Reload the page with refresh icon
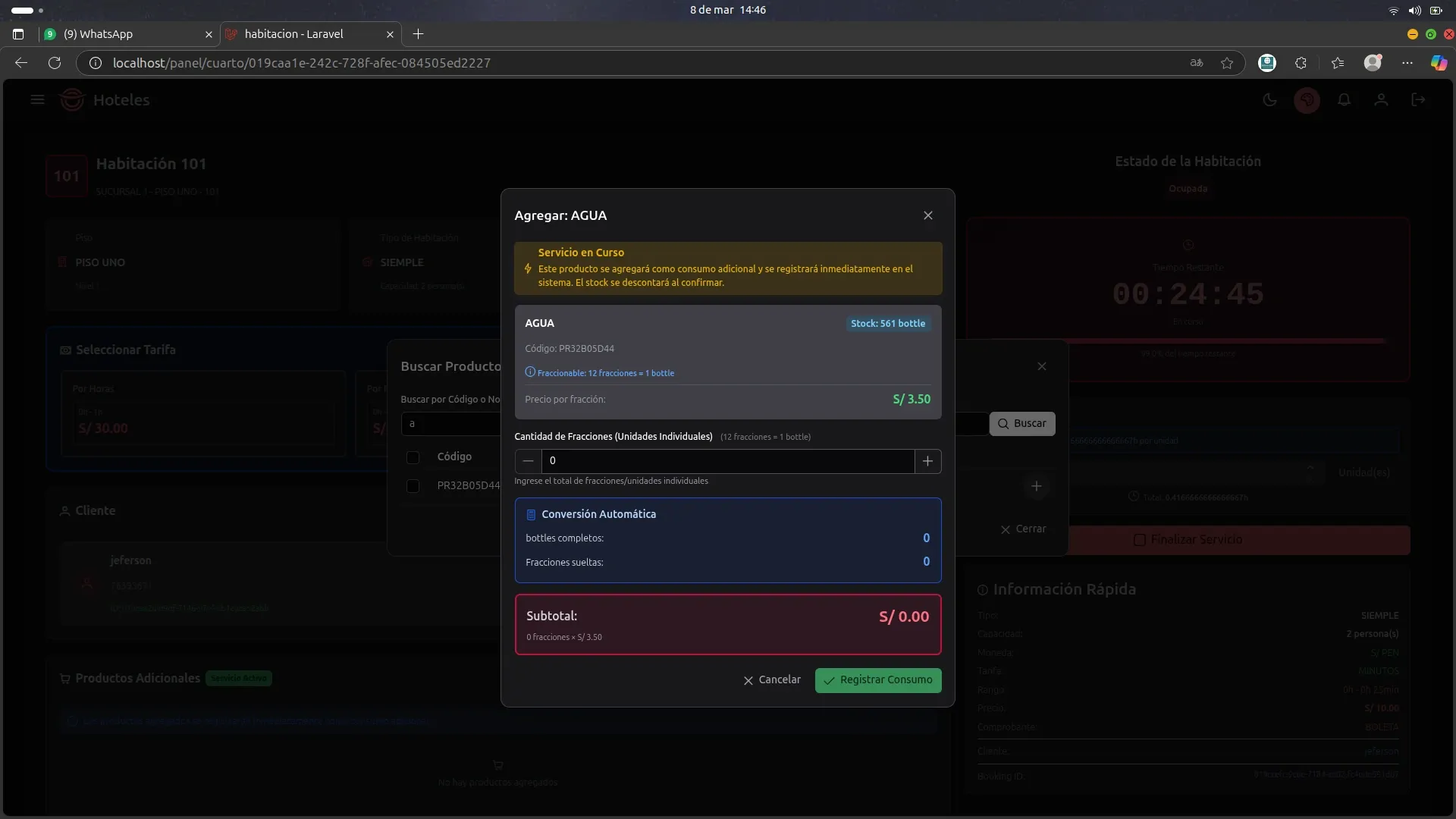Viewport: 1456px width, 819px height. click(x=55, y=63)
